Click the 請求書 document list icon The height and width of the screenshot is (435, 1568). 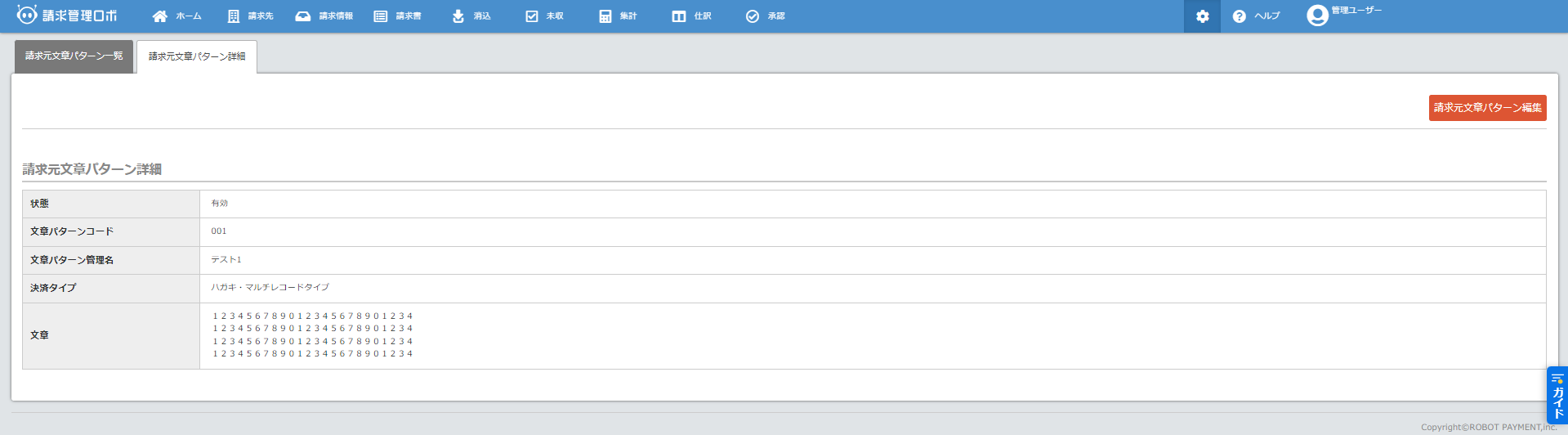point(381,16)
